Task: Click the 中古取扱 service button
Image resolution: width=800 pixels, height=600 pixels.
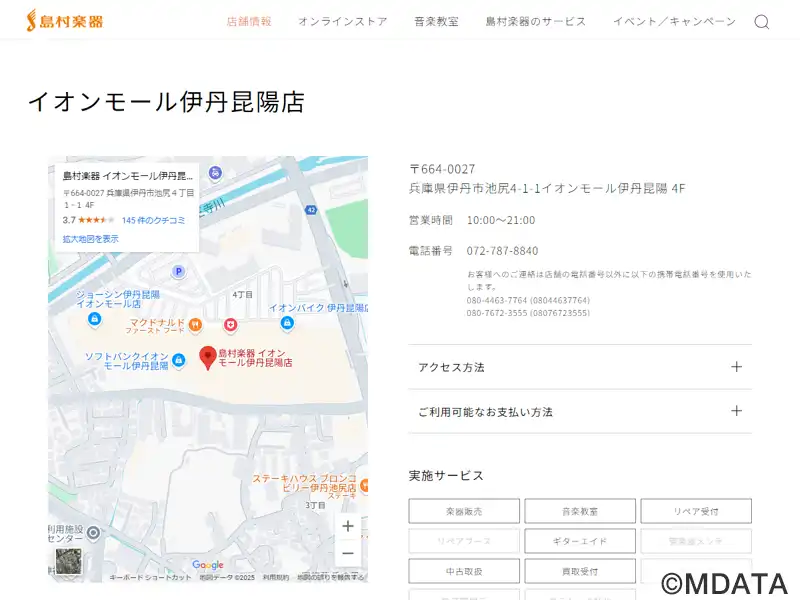Action: [x=464, y=571]
